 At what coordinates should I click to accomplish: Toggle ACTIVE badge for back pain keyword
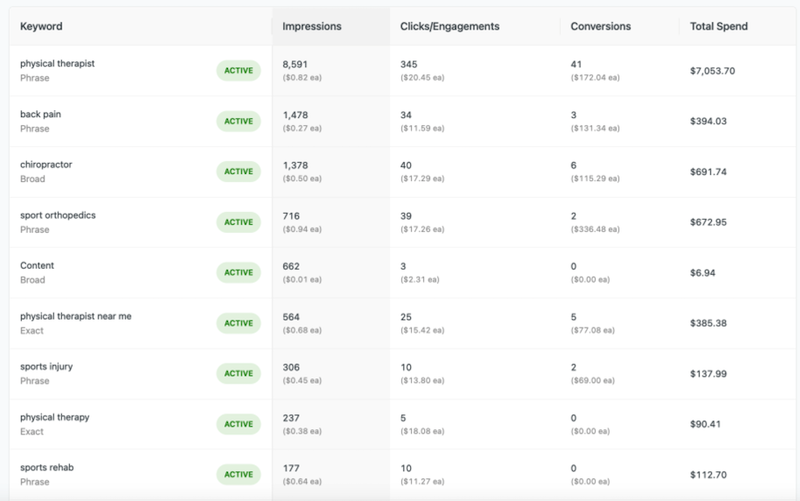[238, 121]
